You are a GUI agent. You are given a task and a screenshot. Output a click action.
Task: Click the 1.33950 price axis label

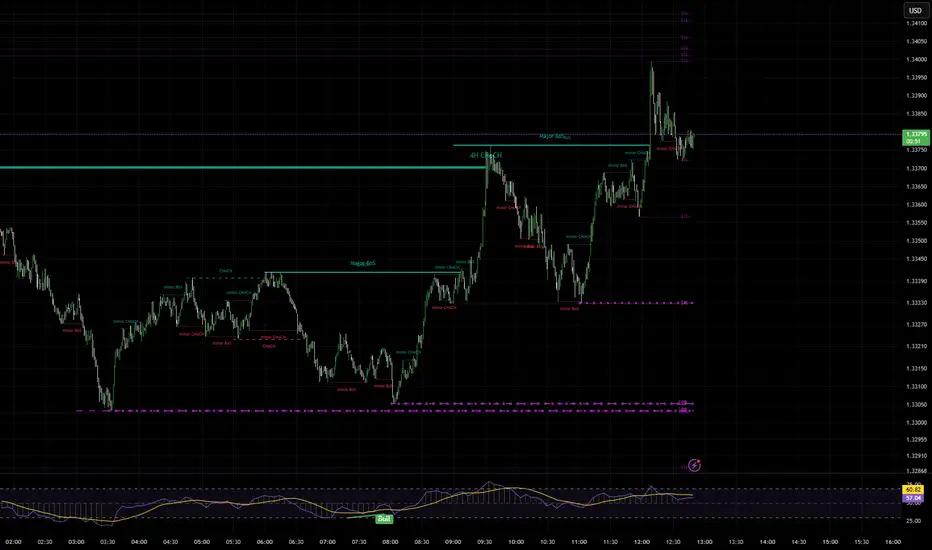pos(916,77)
